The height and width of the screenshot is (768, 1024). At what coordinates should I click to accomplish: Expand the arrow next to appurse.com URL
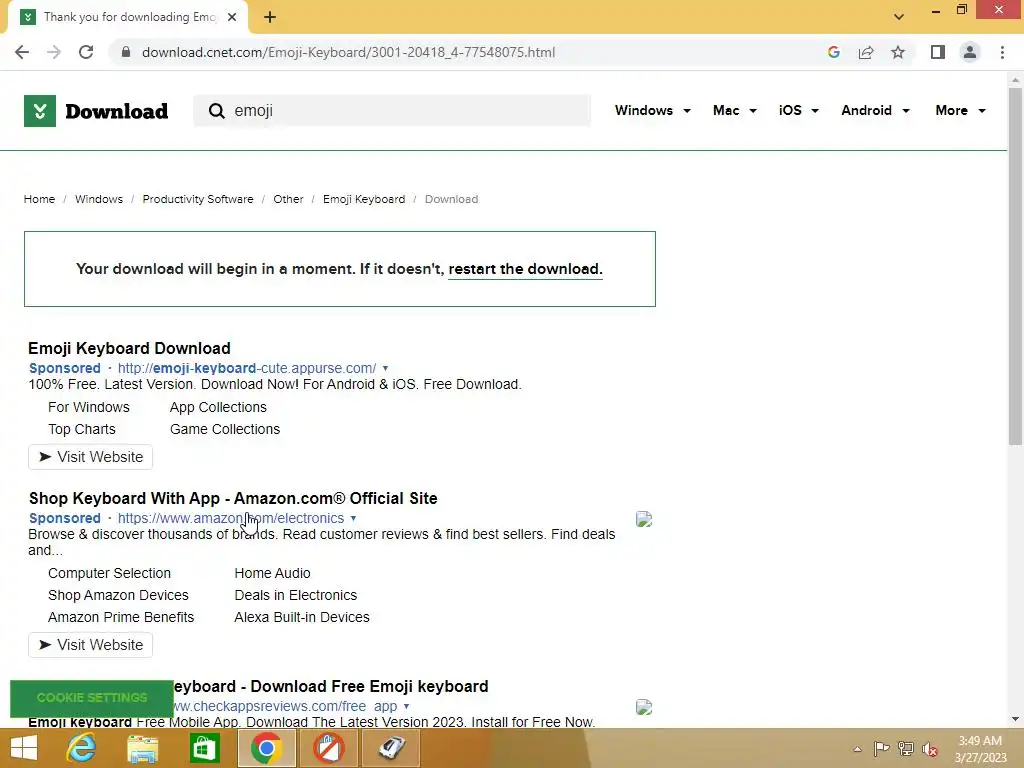385,368
